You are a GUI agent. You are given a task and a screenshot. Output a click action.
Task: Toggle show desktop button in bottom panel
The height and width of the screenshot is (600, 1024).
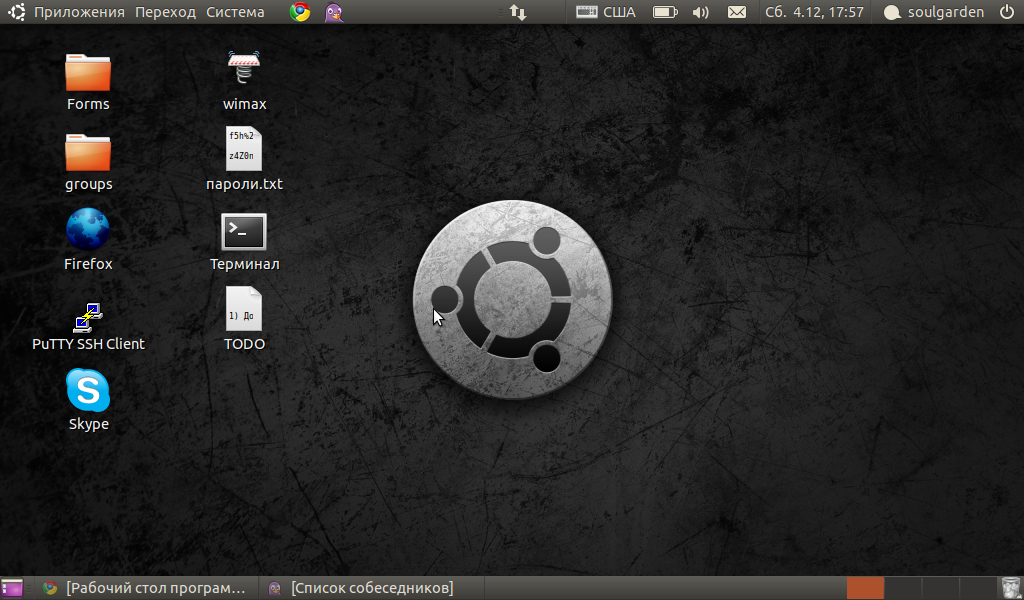click(12, 588)
